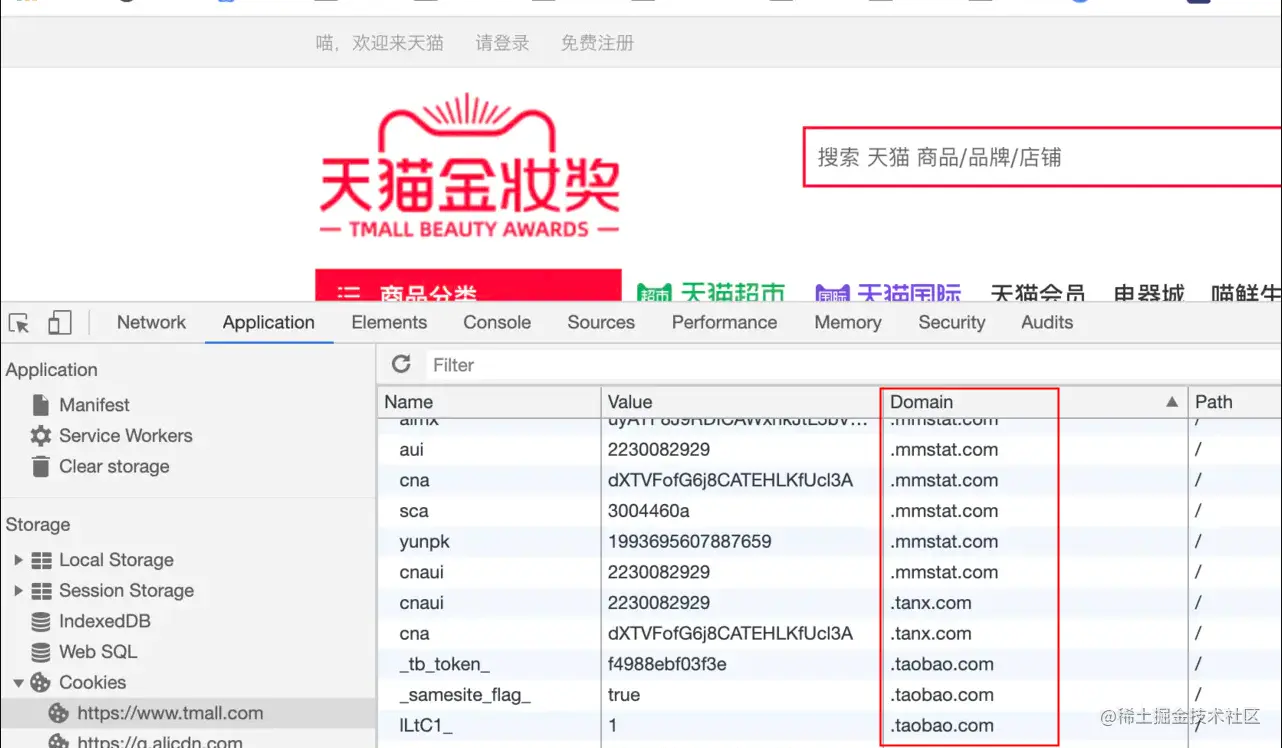Open the Performance tab

point(724,322)
